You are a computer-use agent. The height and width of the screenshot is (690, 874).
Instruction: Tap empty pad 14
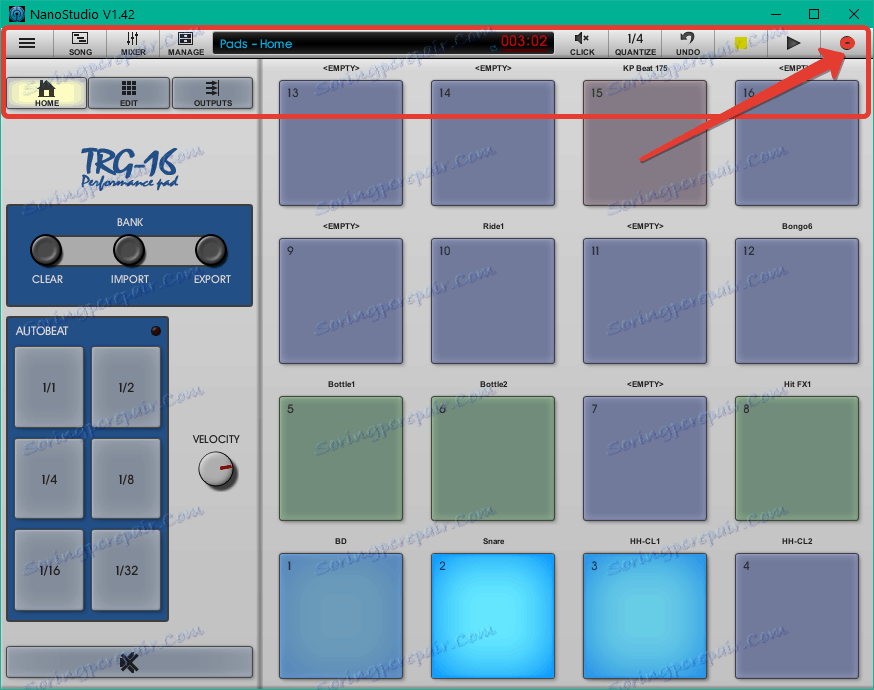click(x=493, y=143)
